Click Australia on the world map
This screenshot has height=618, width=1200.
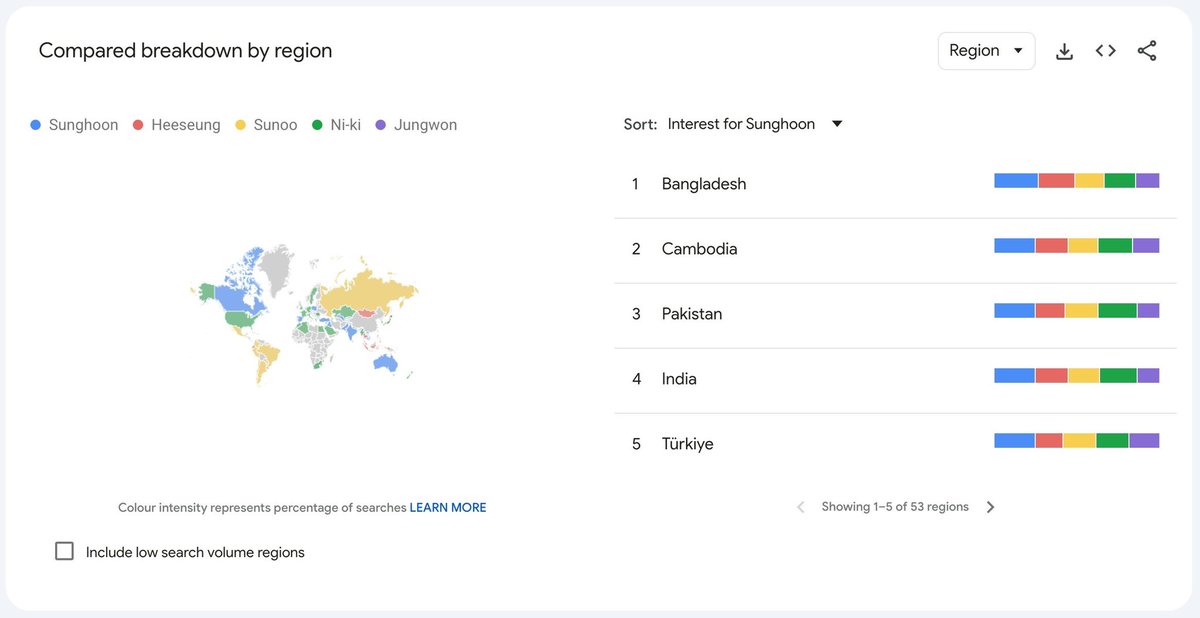(x=384, y=363)
